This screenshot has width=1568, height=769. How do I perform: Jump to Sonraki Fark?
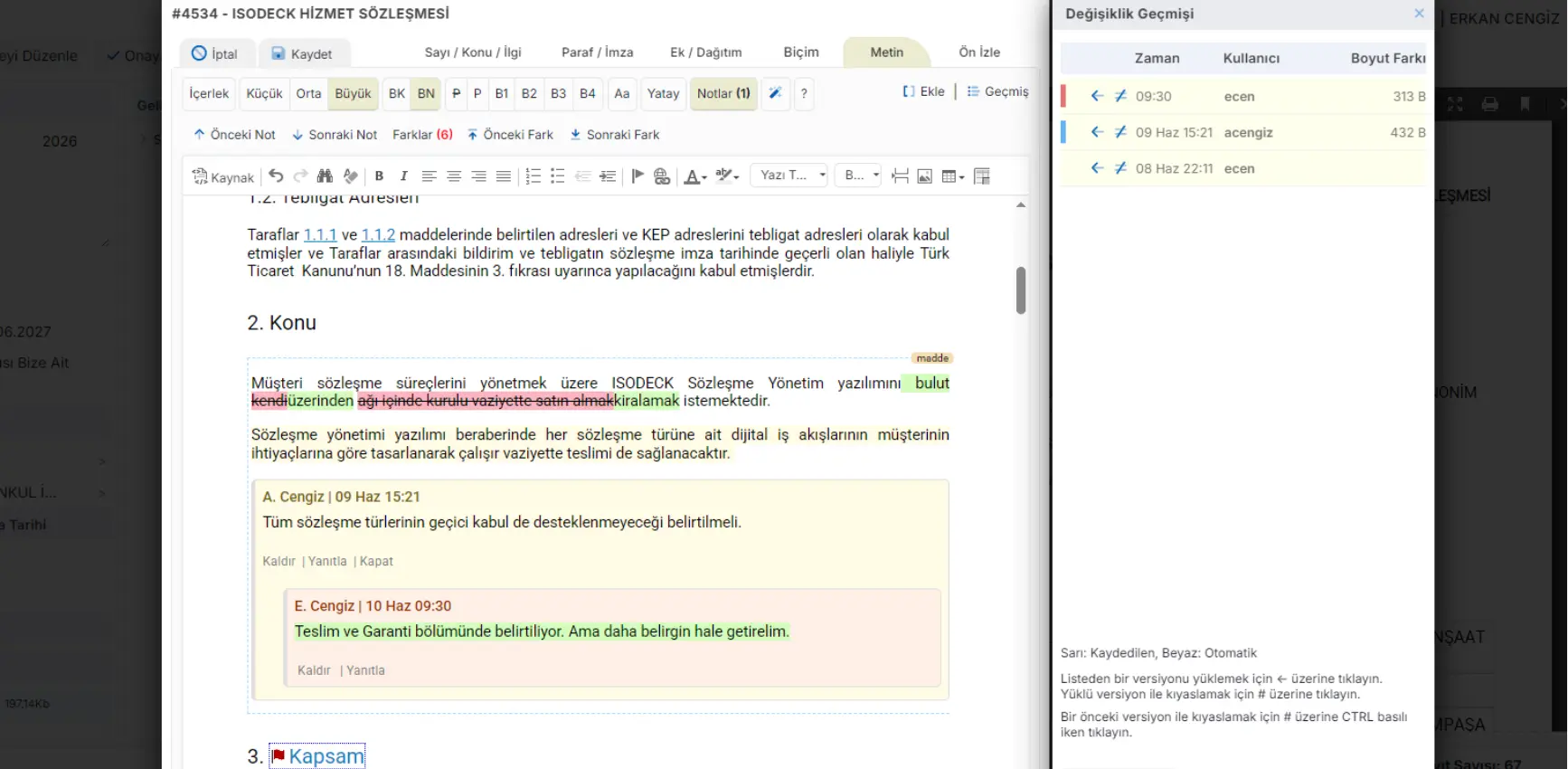(614, 135)
